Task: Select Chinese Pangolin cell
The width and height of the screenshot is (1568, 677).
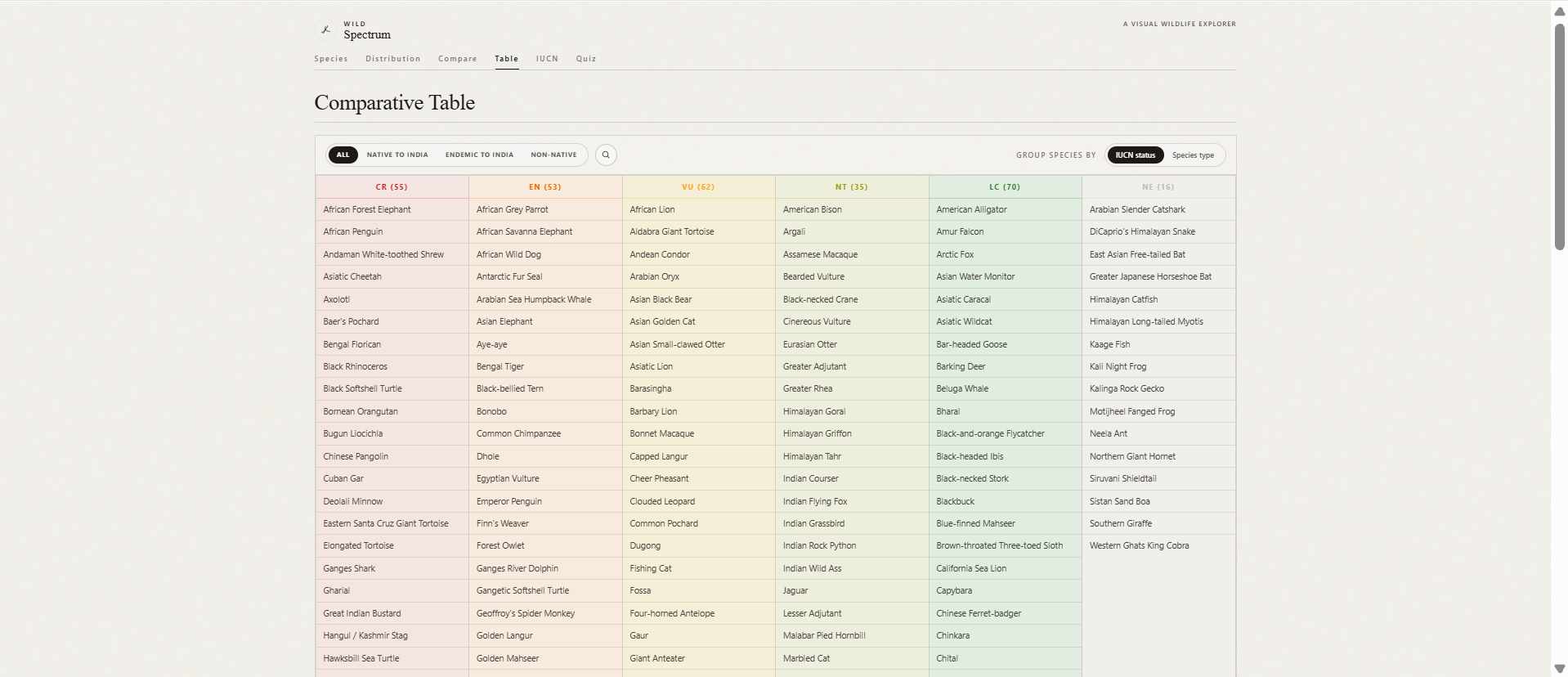Action: click(x=392, y=456)
